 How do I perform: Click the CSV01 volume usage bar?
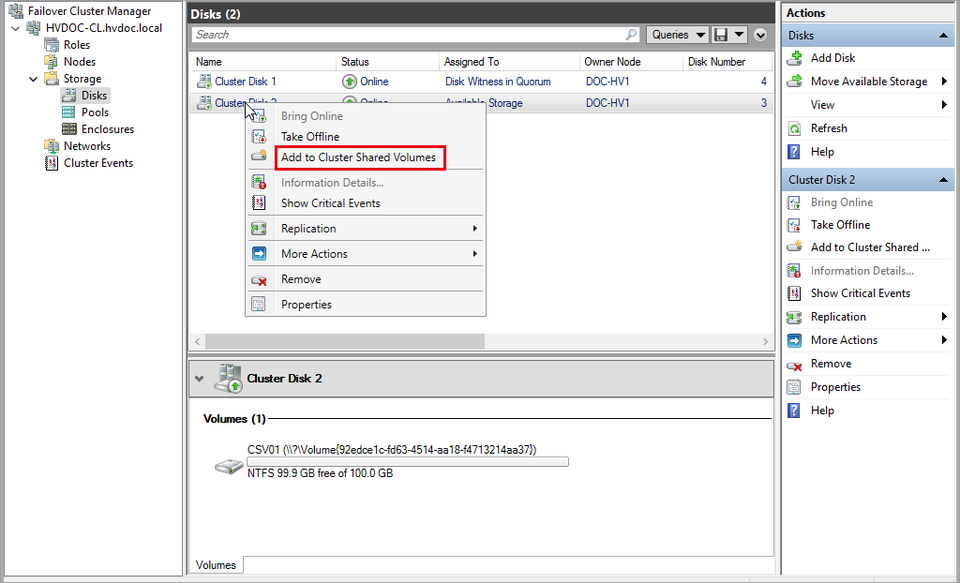point(408,462)
